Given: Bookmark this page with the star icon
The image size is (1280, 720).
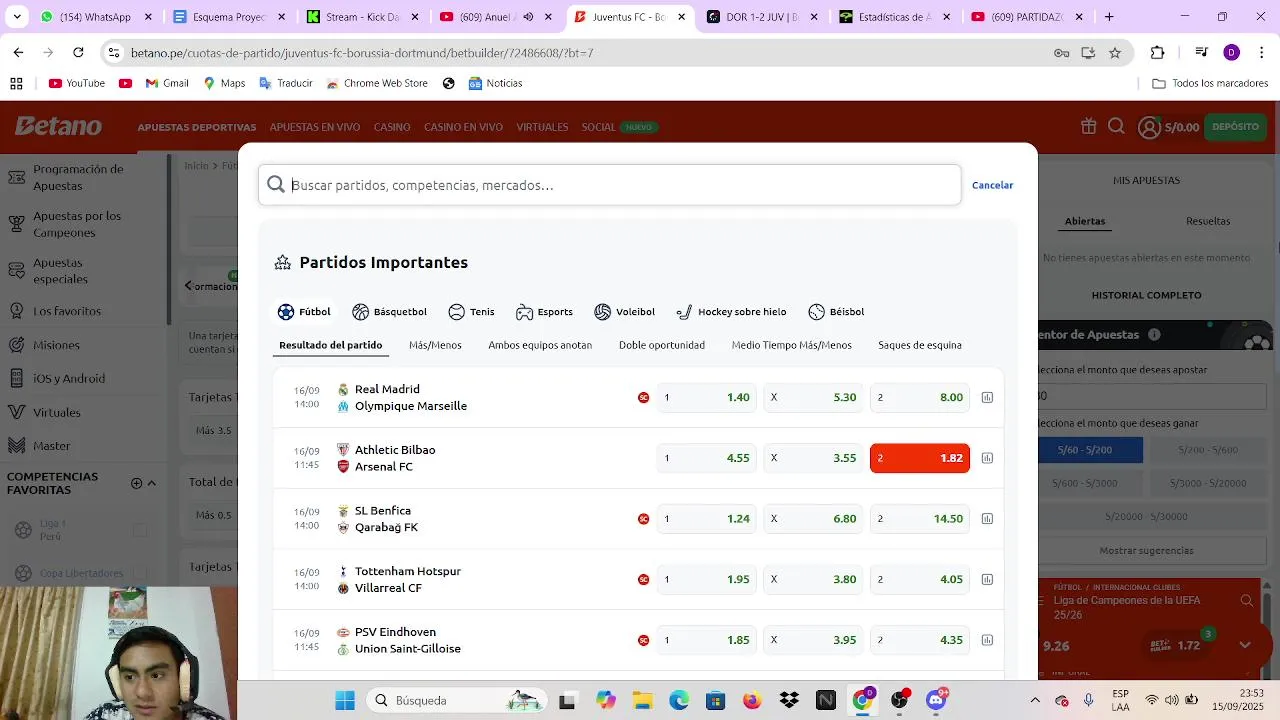Looking at the screenshot, I should click(x=1115, y=53).
